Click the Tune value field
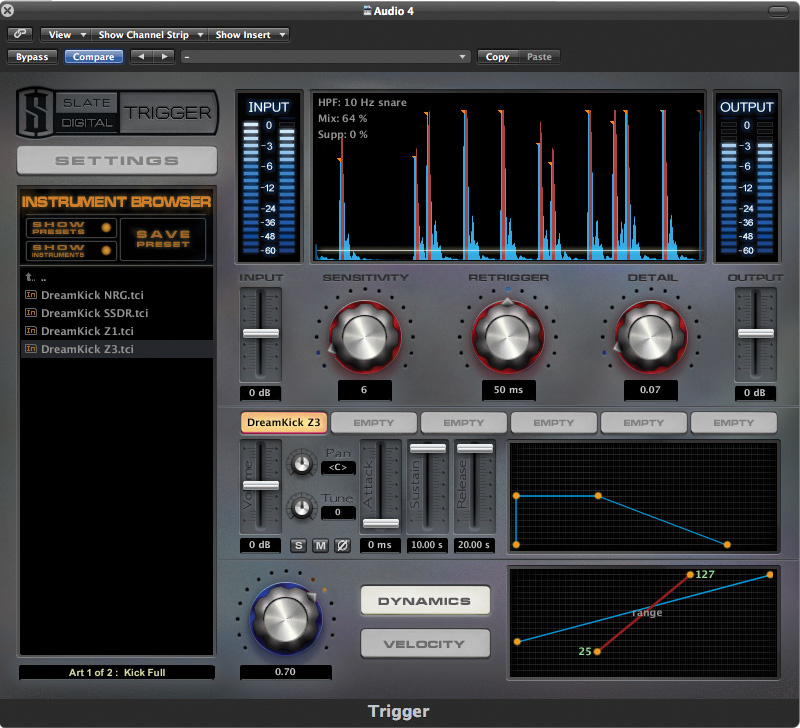This screenshot has width=800, height=728. pos(338,512)
